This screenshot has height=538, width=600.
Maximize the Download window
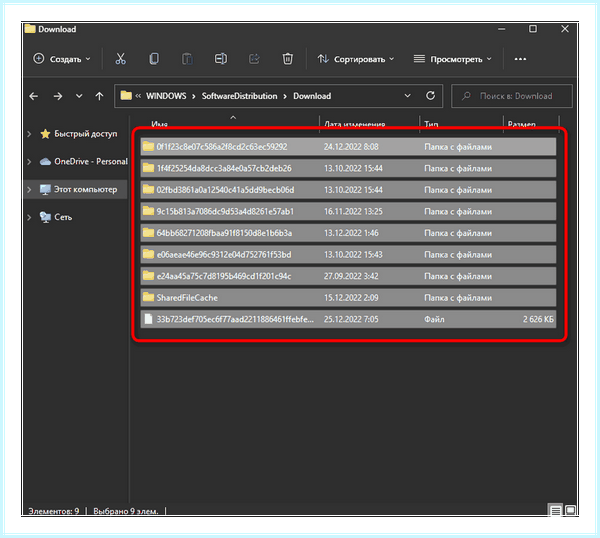(x=533, y=29)
